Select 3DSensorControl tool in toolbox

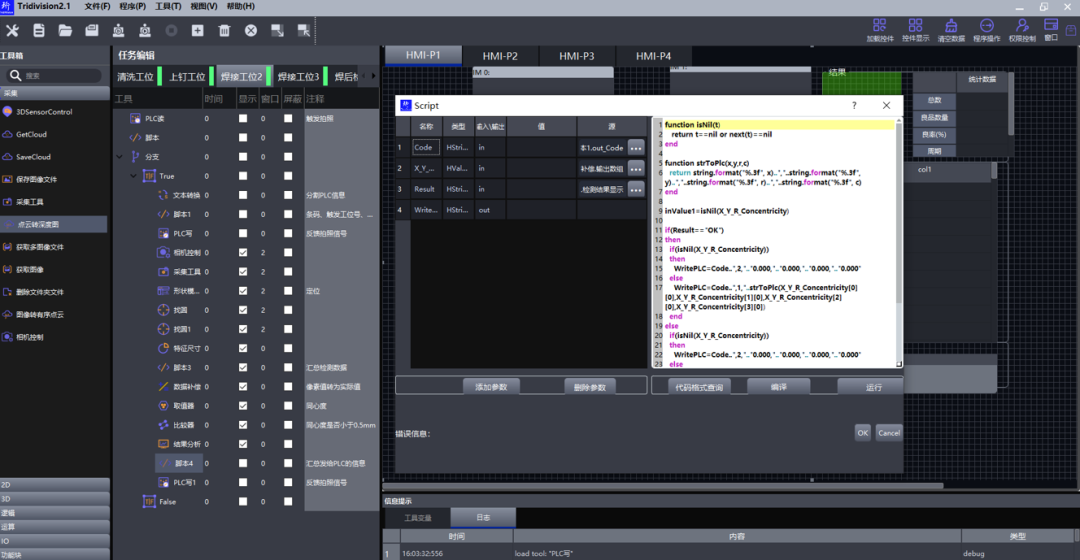[x=44, y=112]
